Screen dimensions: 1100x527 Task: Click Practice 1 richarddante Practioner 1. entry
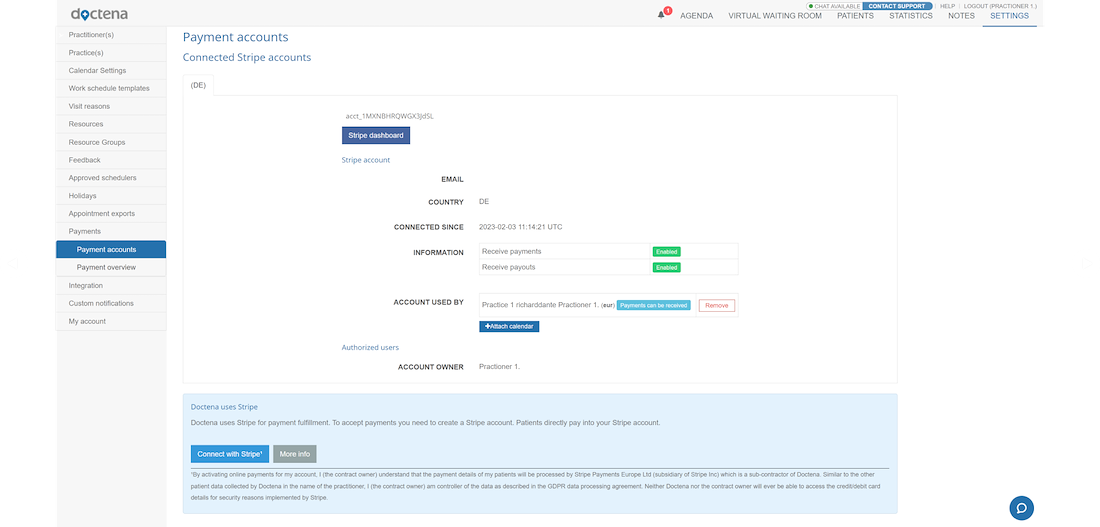point(540,305)
